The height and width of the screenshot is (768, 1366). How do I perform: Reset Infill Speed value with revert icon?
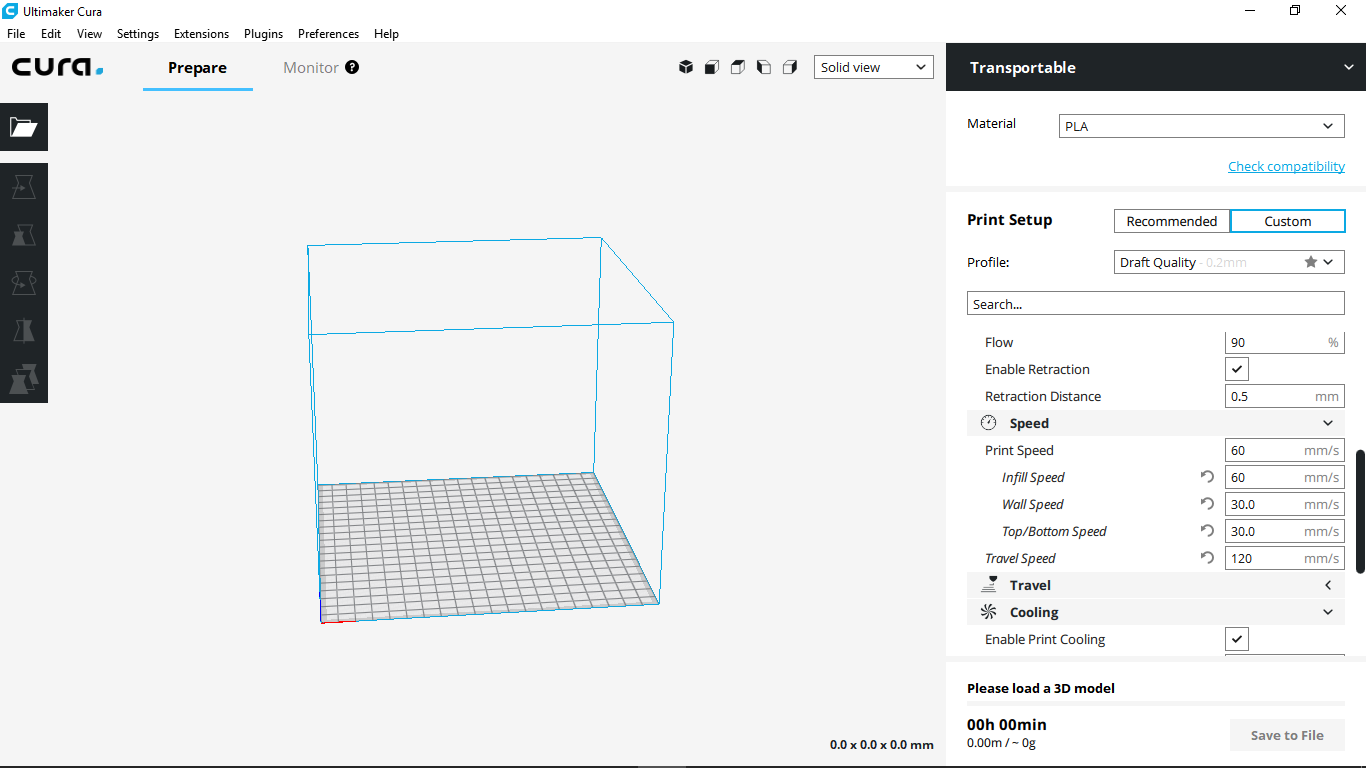(1207, 477)
